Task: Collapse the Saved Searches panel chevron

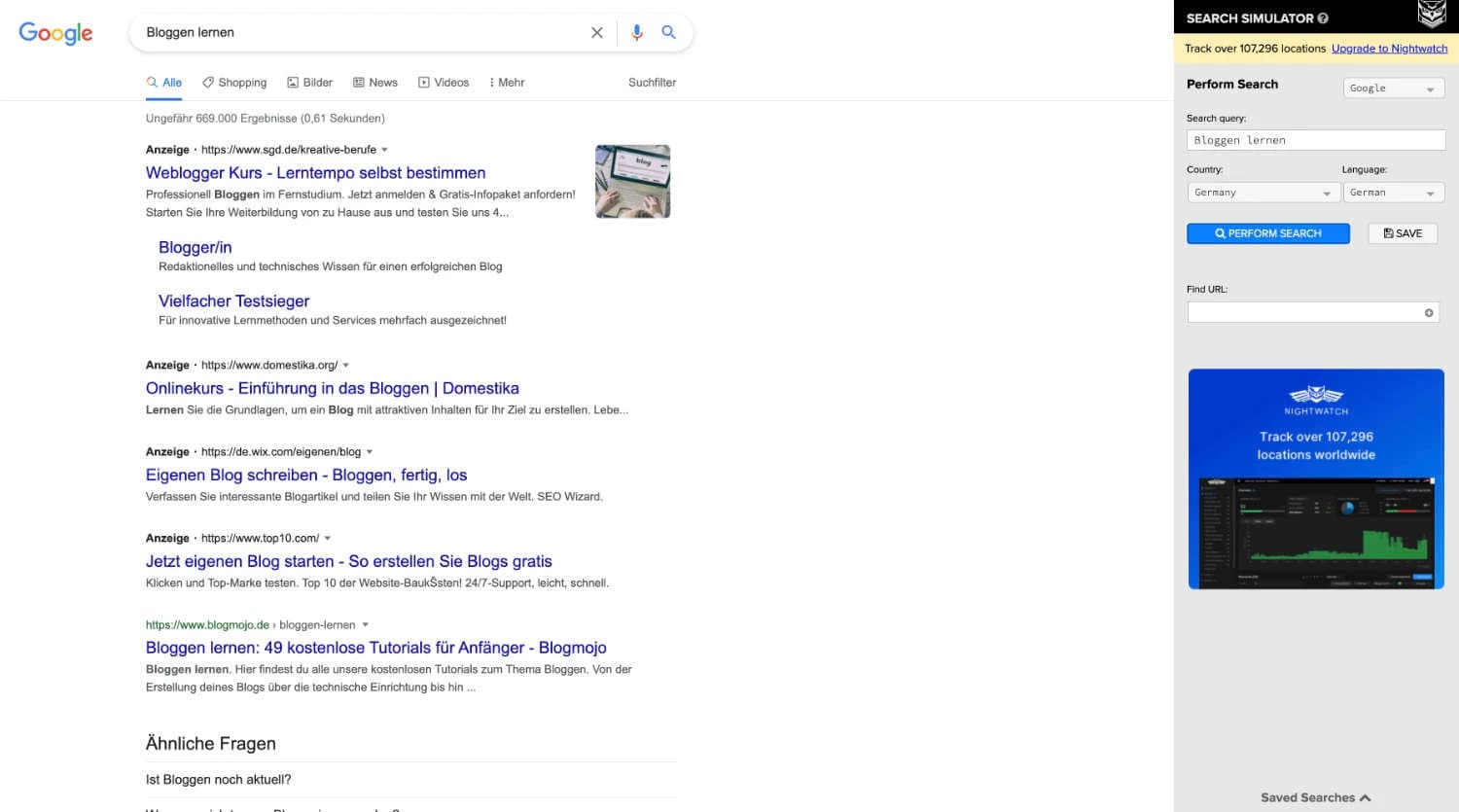Action: coord(1366,796)
